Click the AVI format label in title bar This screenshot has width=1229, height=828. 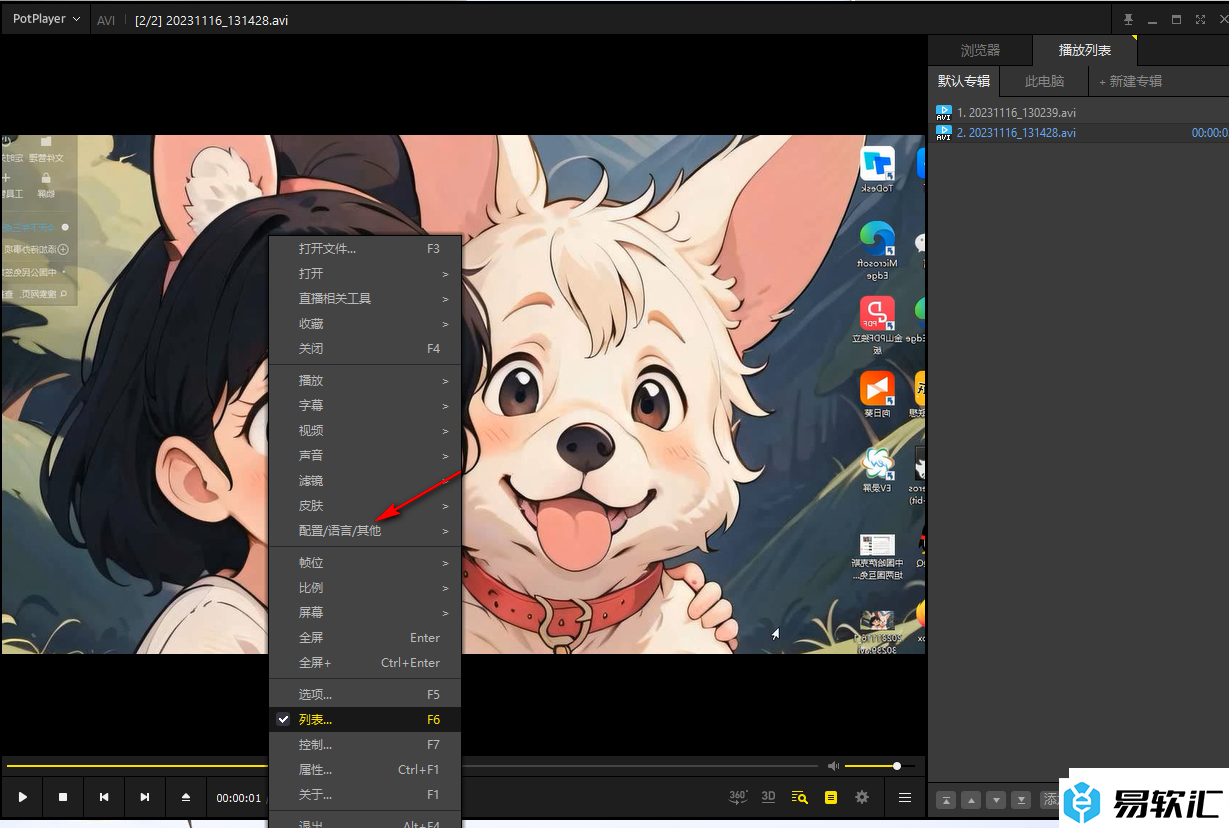pyautogui.click(x=106, y=20)
